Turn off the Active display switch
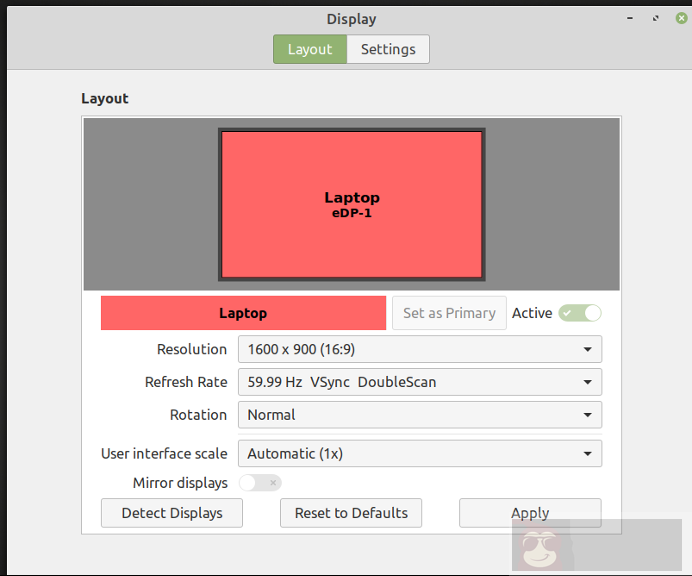The width and height of the screenshot is (692, 576). (x=580, y=313)
